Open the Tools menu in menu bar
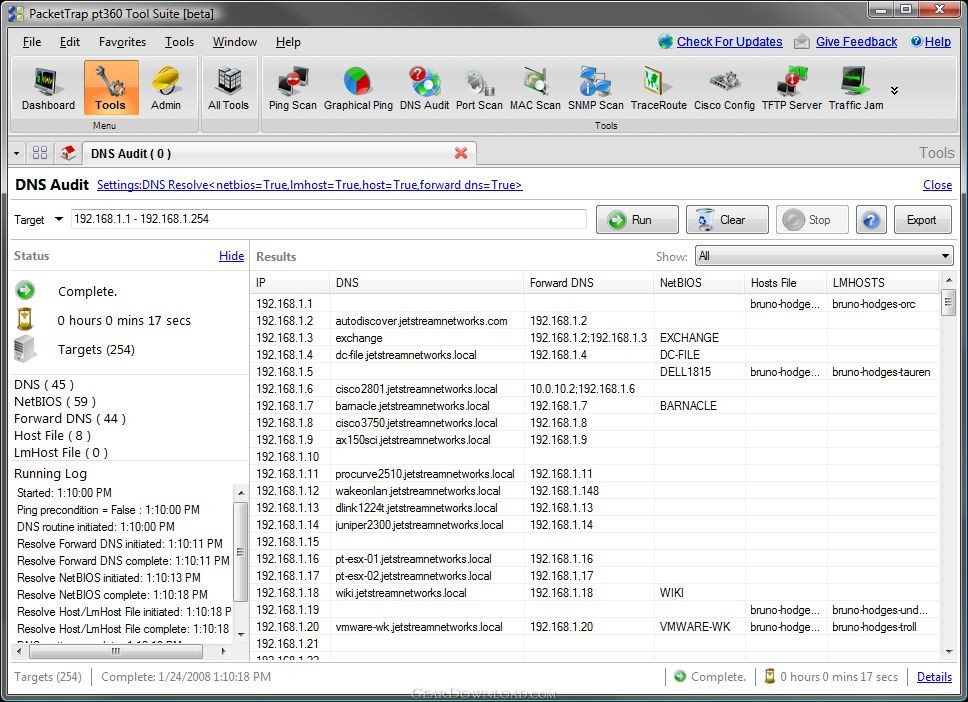The image size is (968, 702). click(x=179, y=42)
